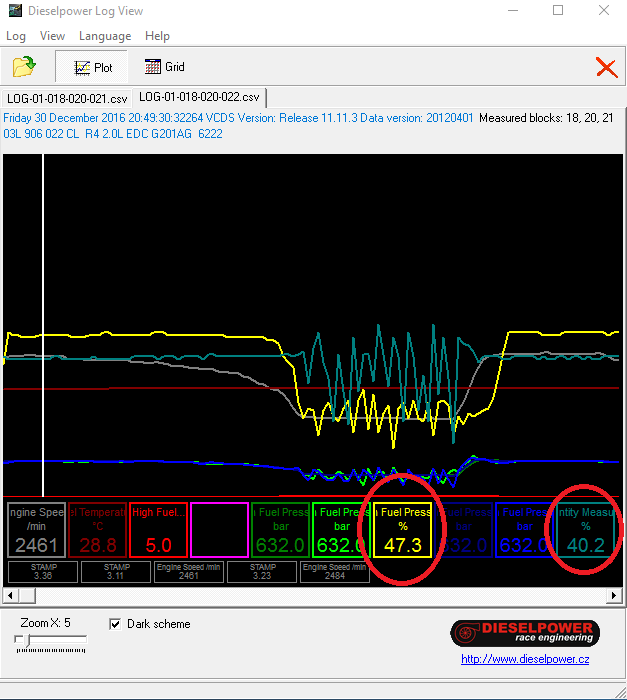Screen dimensions: 627x700
Task: Open the View menu
Action: [52, 36]
